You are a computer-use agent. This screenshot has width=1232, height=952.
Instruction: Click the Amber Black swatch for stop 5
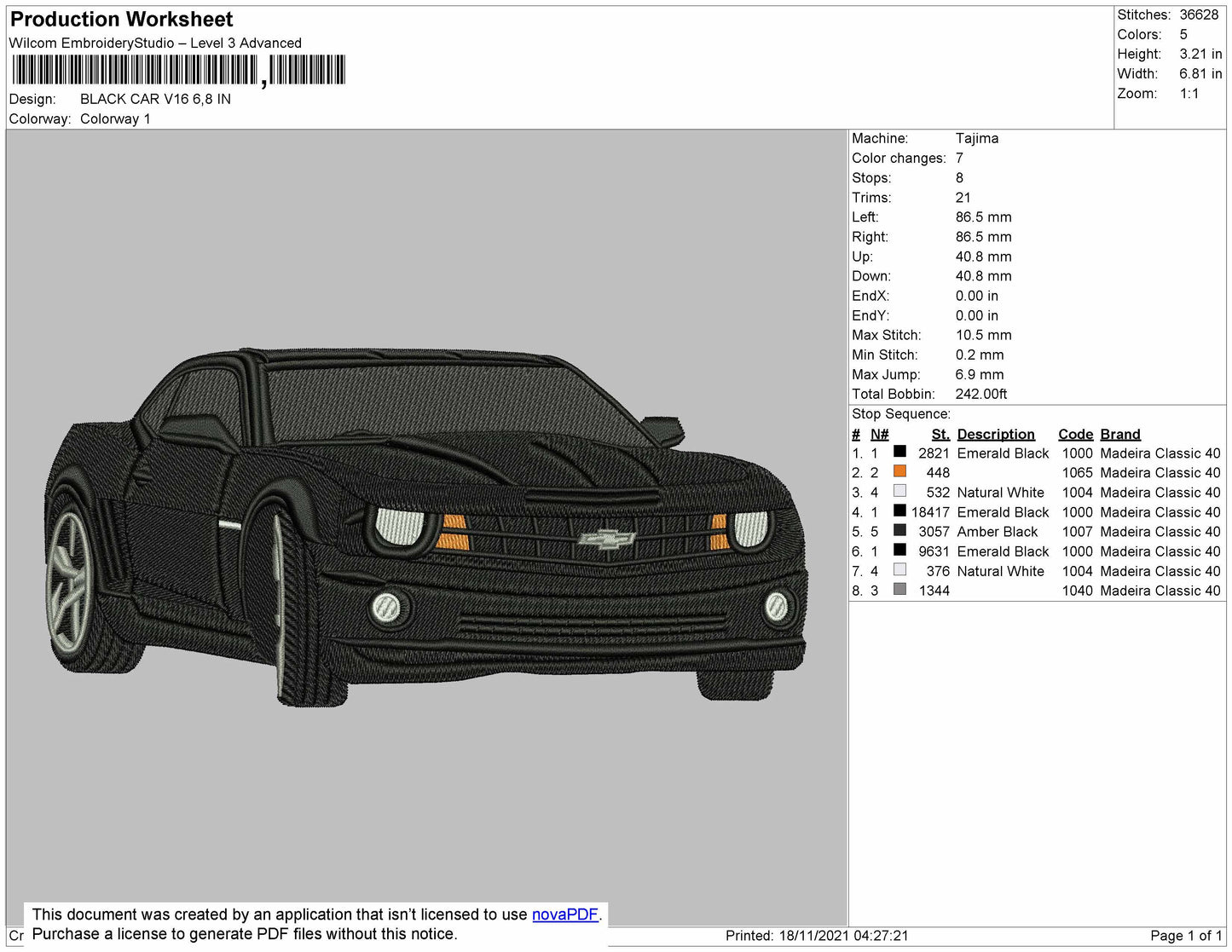(899, 530)
